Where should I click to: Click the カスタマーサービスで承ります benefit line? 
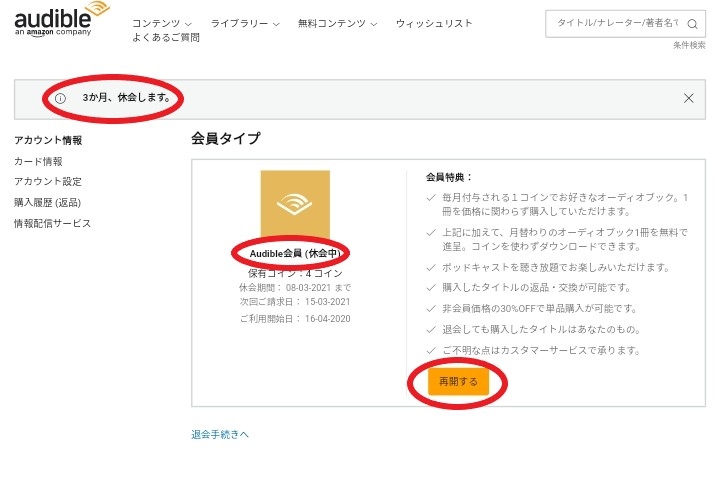tap(541, 350)
